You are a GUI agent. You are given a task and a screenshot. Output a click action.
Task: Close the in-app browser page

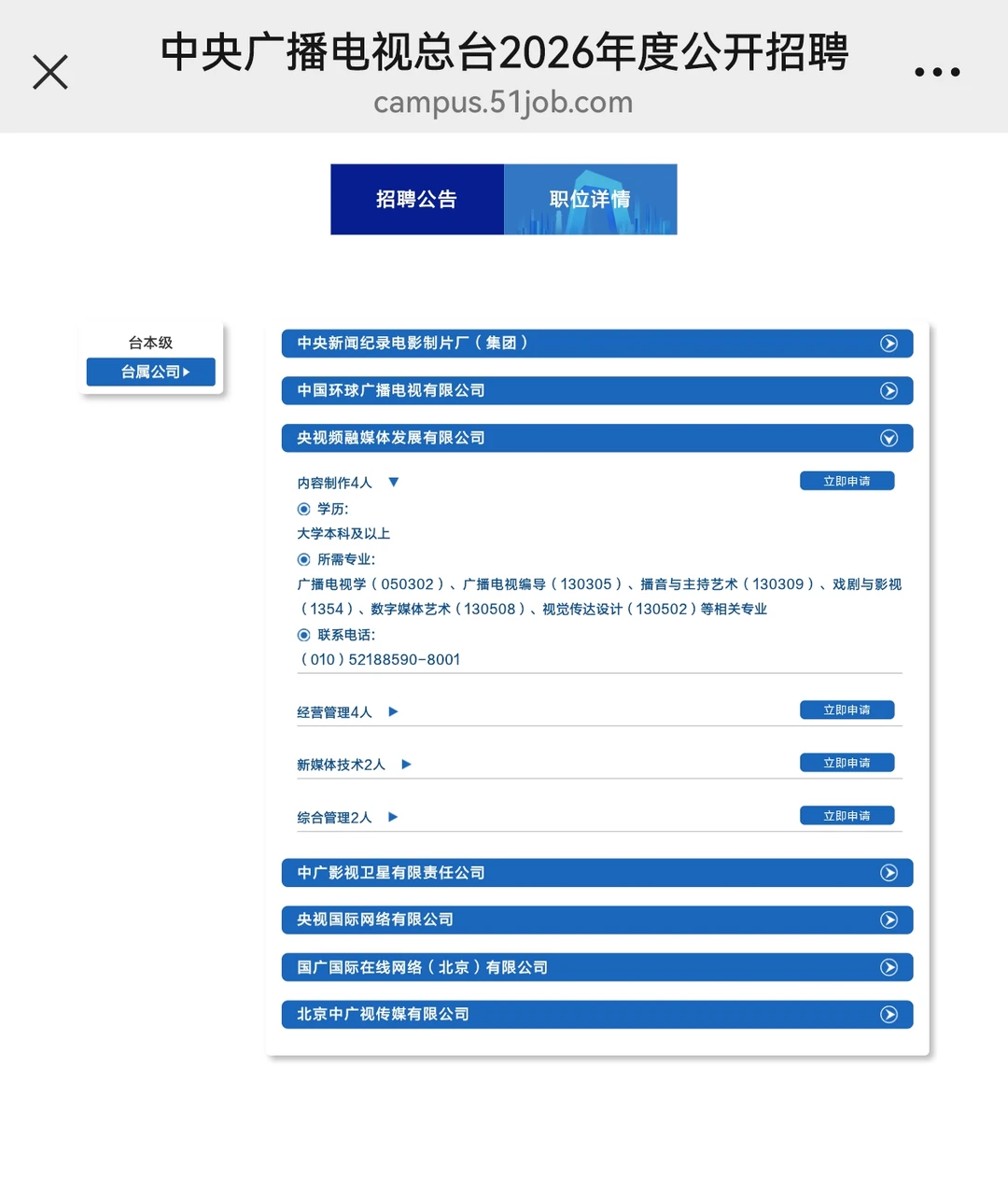pyautogui.click(x=50, y=72)
